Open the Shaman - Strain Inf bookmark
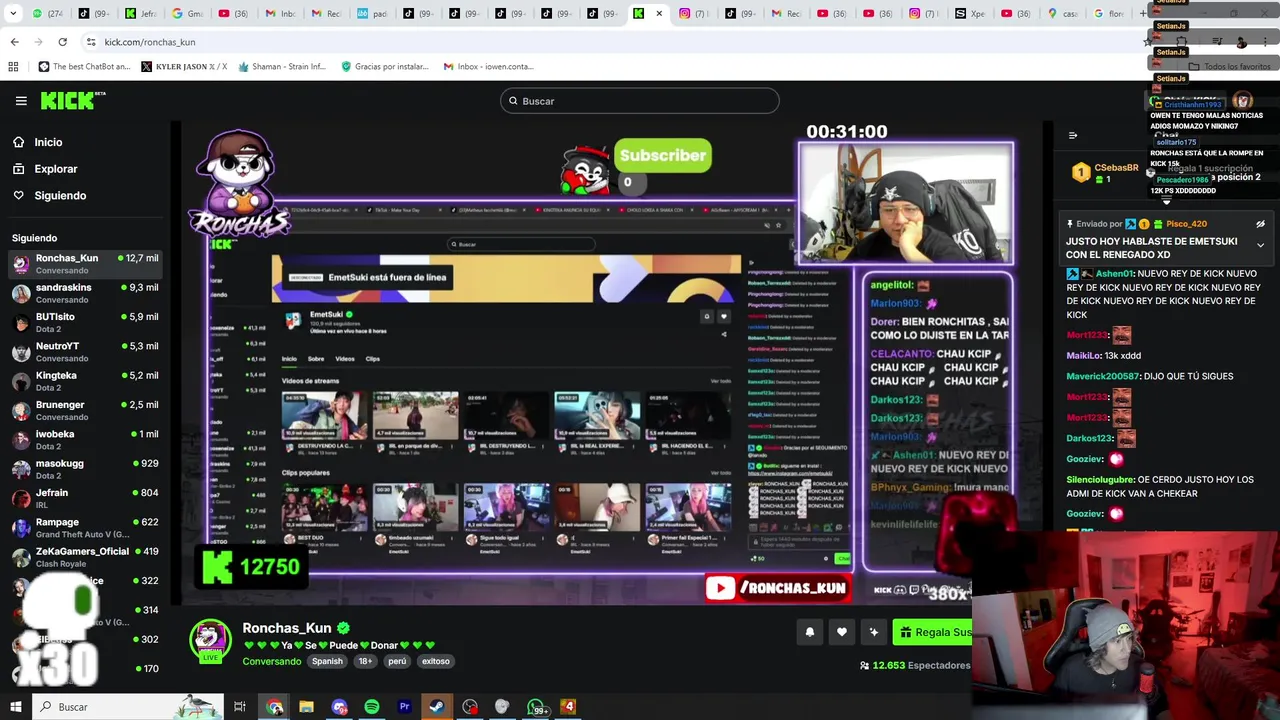 pos(282,67)
